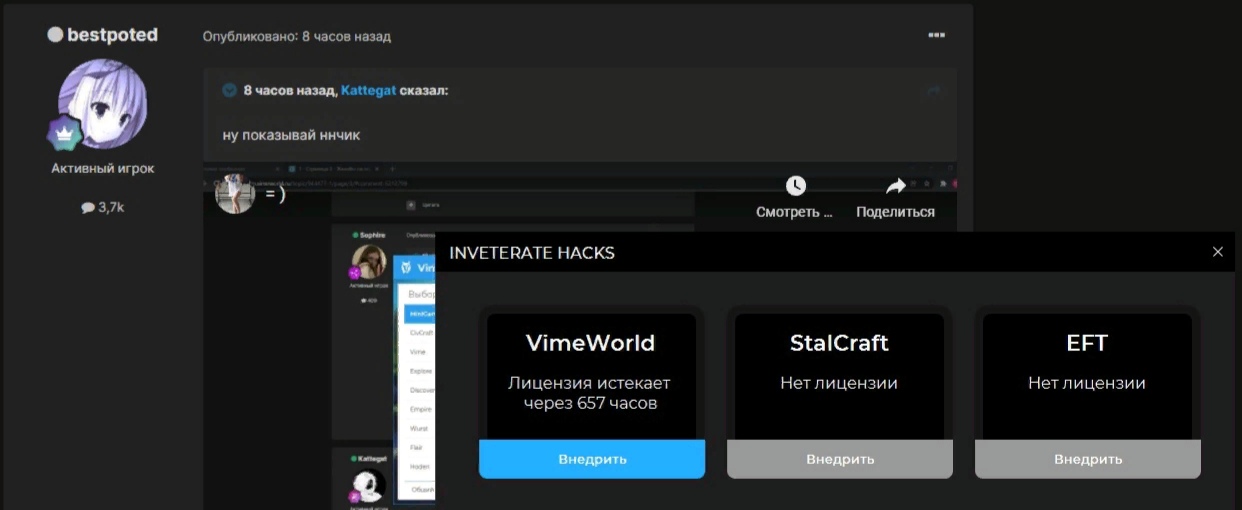Click bestpoted's status circle icon
The width and height of the screenshot is (1242, 510).
pos(55,35)
